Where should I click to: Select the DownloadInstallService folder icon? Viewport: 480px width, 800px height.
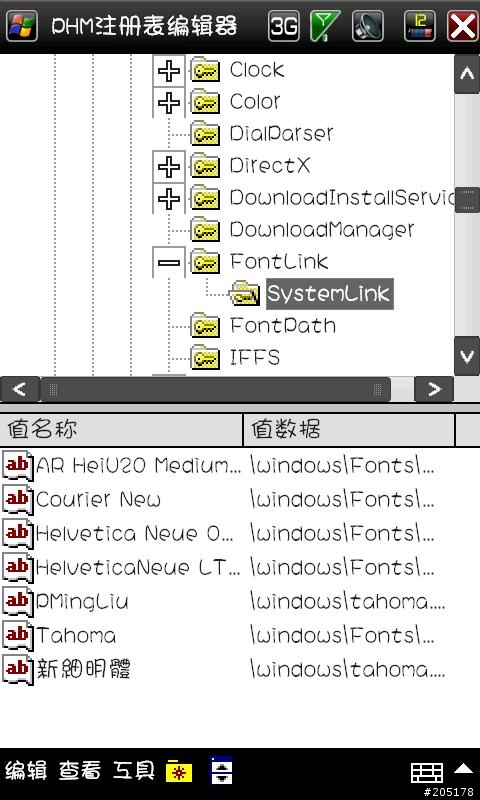tap(205, 198)
